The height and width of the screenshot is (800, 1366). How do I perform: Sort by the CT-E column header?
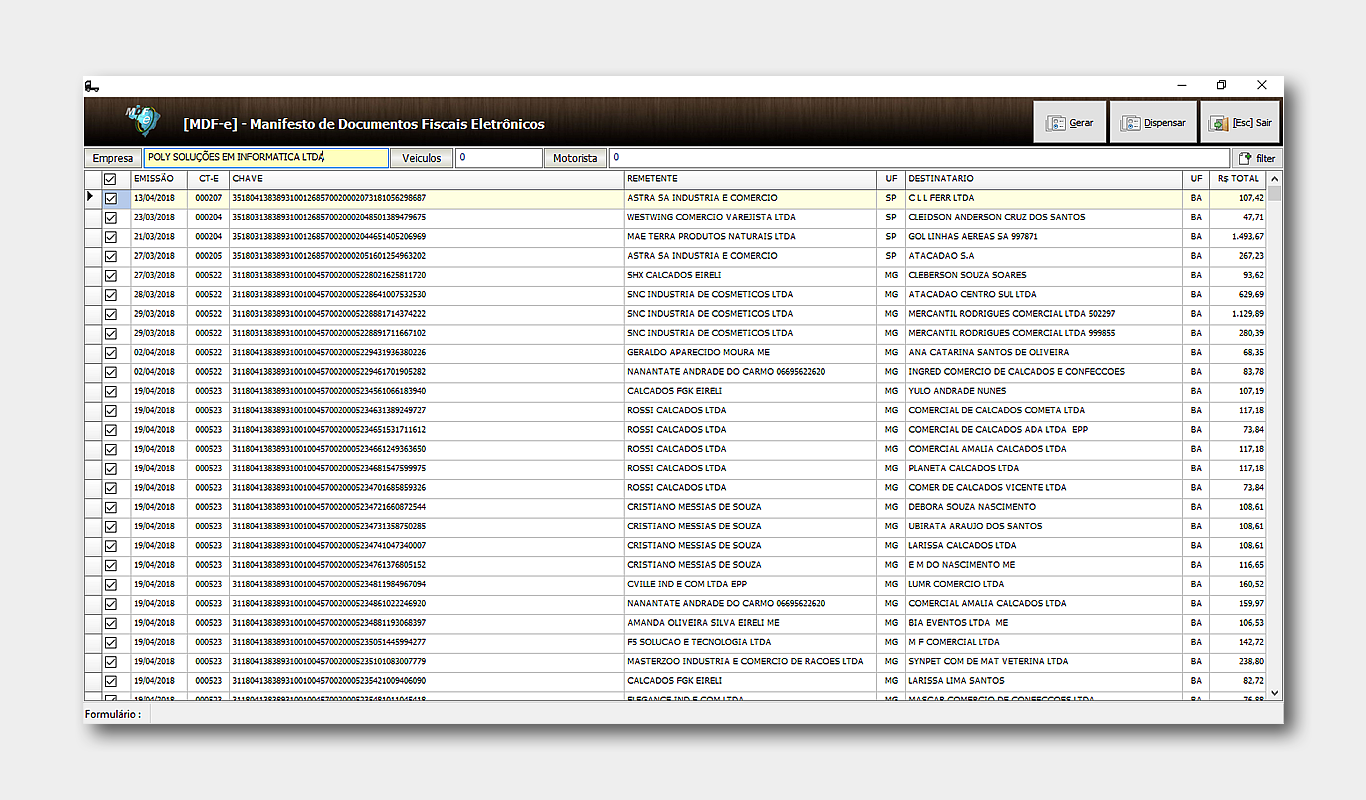click(208, 179)
